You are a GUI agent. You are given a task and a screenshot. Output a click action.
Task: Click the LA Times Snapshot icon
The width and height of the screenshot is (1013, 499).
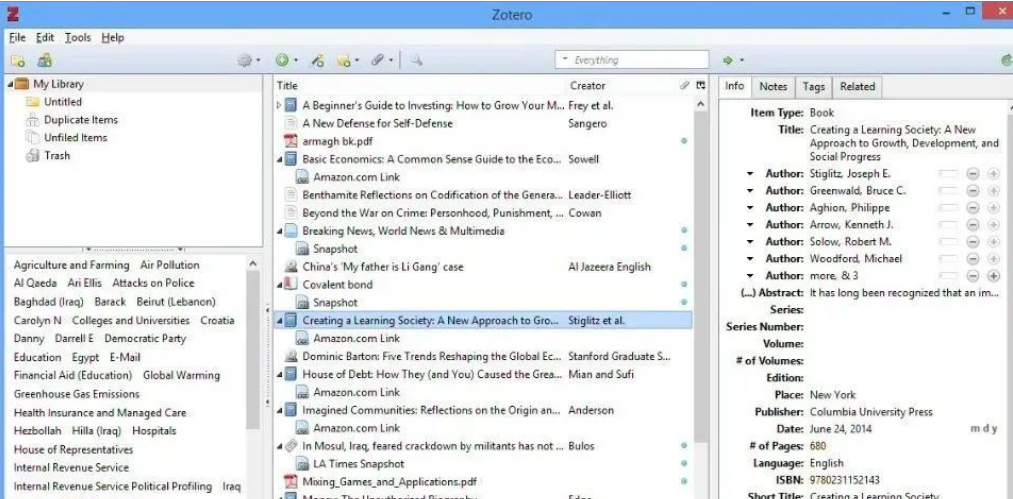(x=302, y=463)
